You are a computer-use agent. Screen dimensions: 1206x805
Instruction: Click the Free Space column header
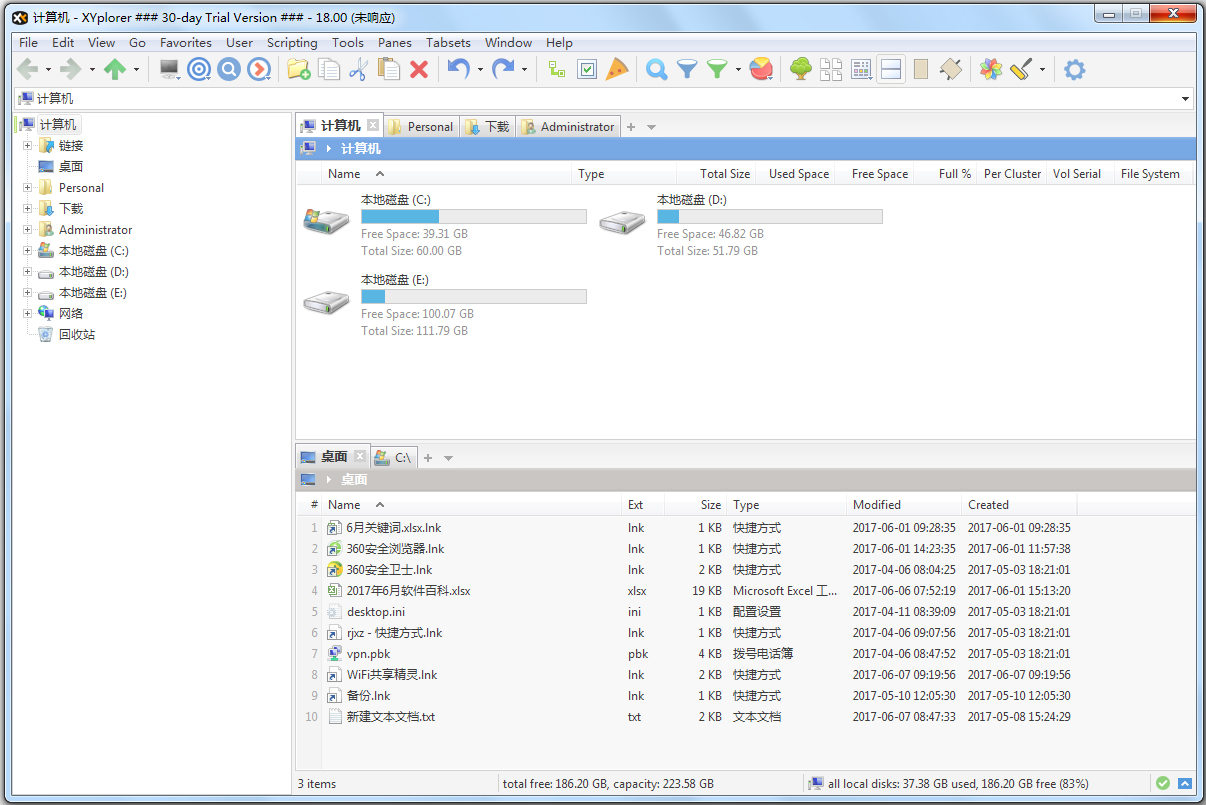click(x=879, y=174)
